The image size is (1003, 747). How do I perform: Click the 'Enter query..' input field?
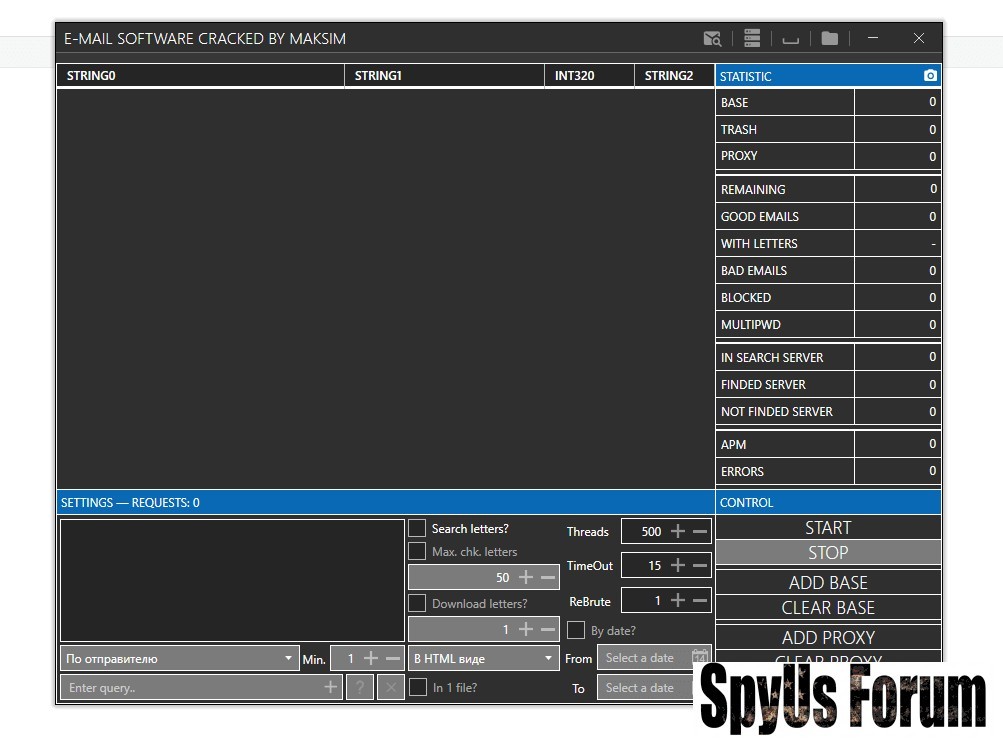(190, 687)
